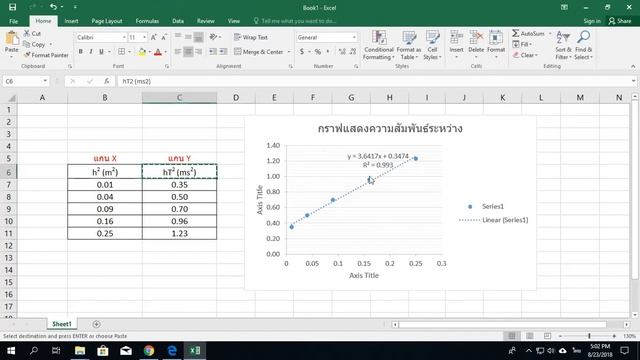Toggle Underline formatting
Image resolution: width=640 pixels, height=360 pixels.
(101, 52)
